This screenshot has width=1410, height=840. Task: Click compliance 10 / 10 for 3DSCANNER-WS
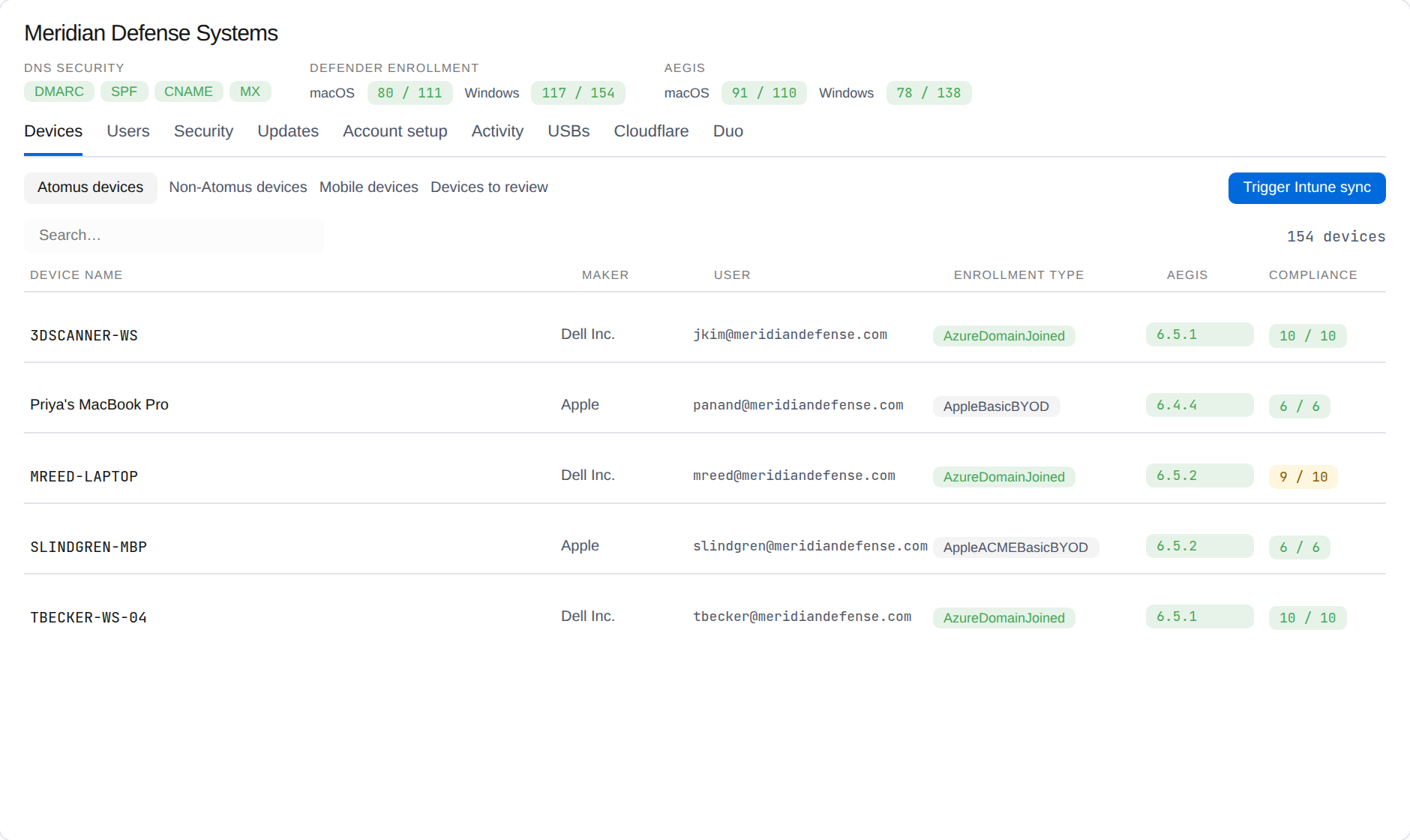coord(1307,336)
